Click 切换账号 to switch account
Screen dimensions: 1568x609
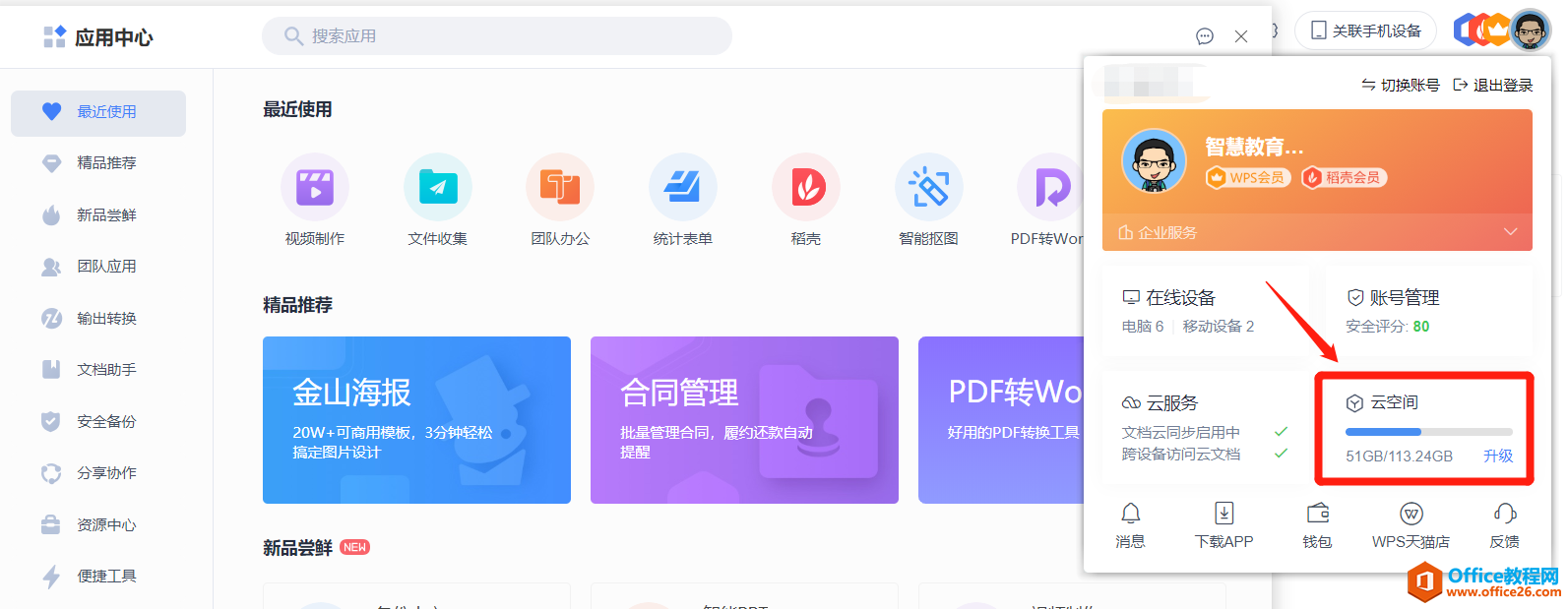[1400, 86]
